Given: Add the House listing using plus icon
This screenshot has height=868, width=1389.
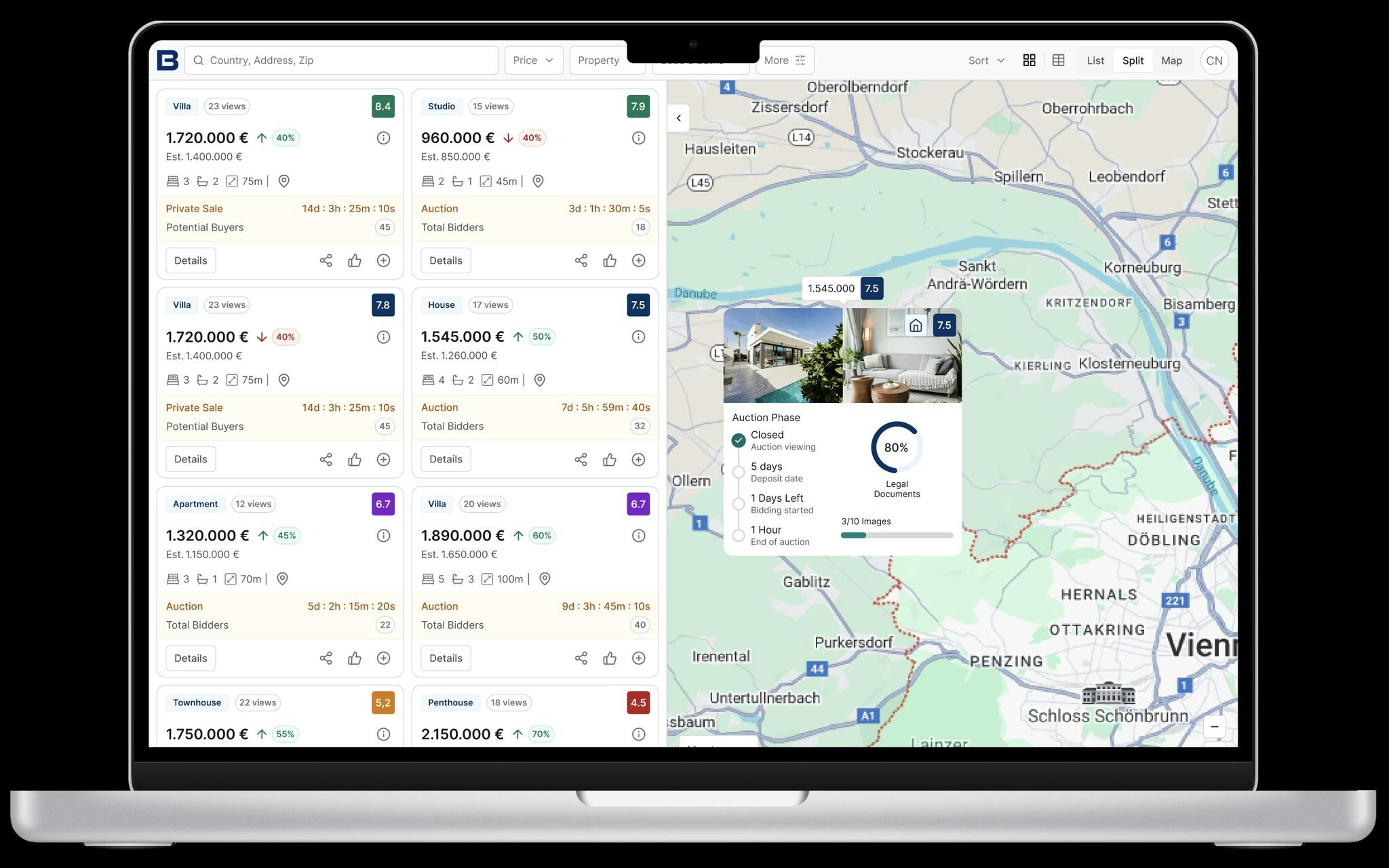Looking at the screenshot, I should click(x=638, y=459).
